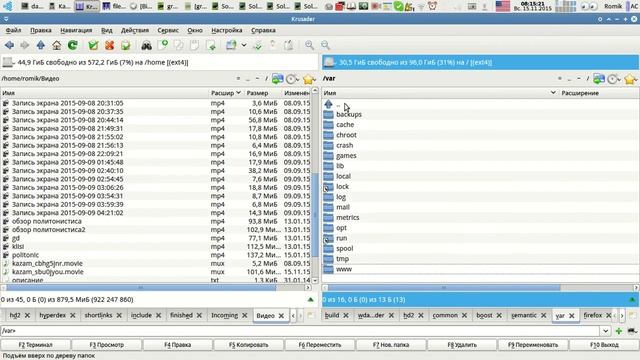This screenshot has width=640, height=360.
Task: Select the www folder
Action: coord(344,269)
